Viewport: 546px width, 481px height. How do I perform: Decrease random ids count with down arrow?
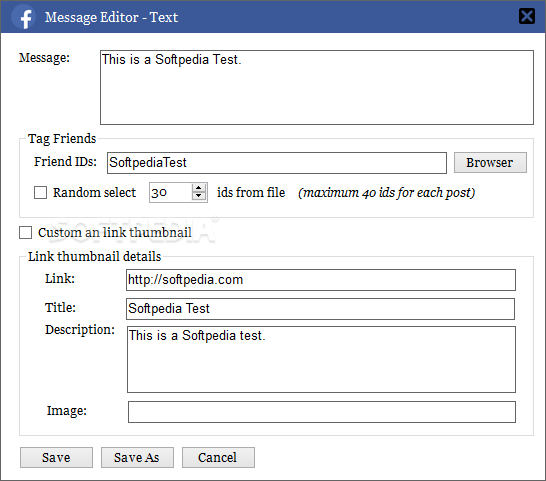(x=199, y=196)
